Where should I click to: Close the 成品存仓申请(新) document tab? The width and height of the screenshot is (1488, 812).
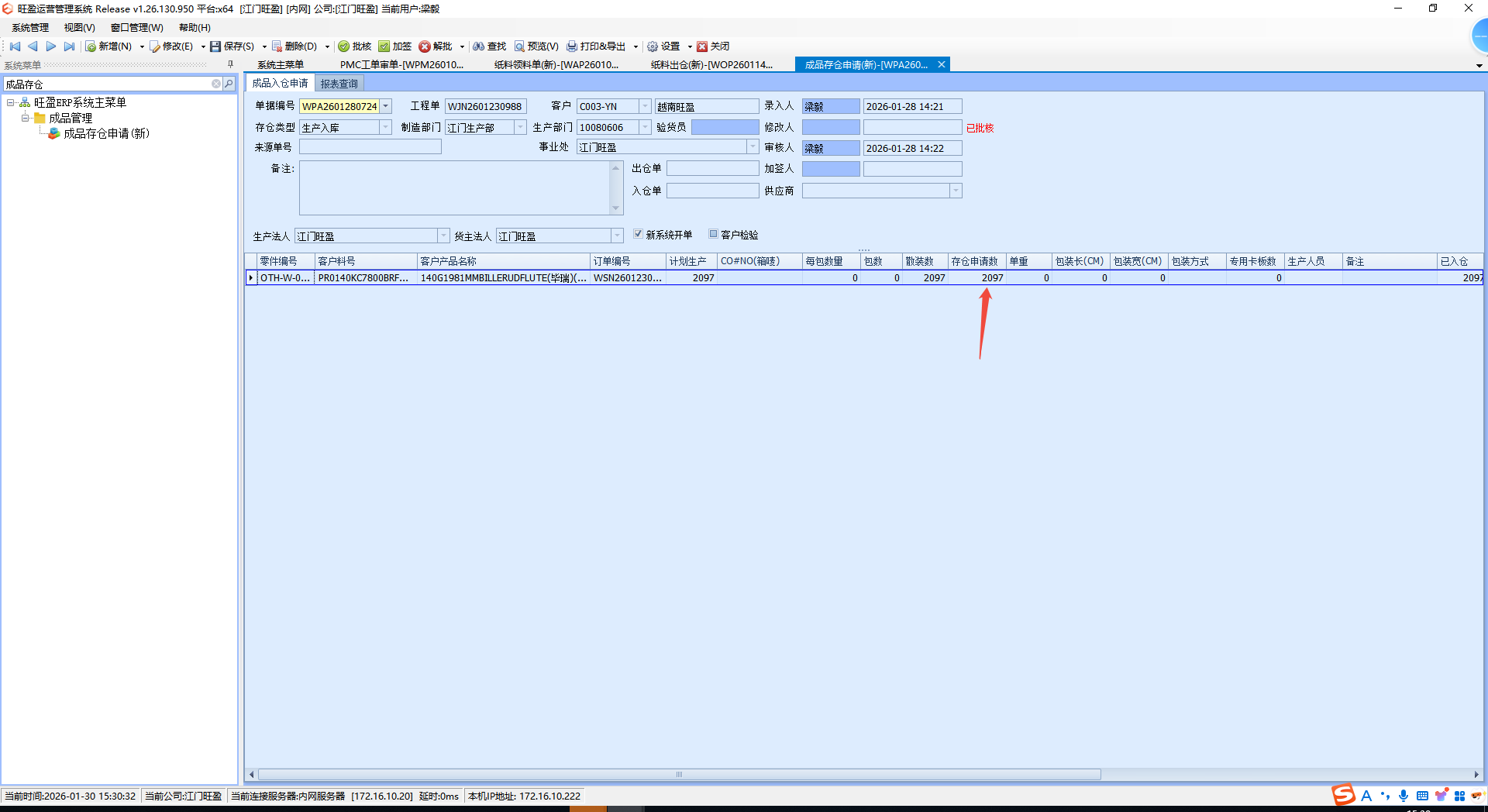(x=942, y=64)
